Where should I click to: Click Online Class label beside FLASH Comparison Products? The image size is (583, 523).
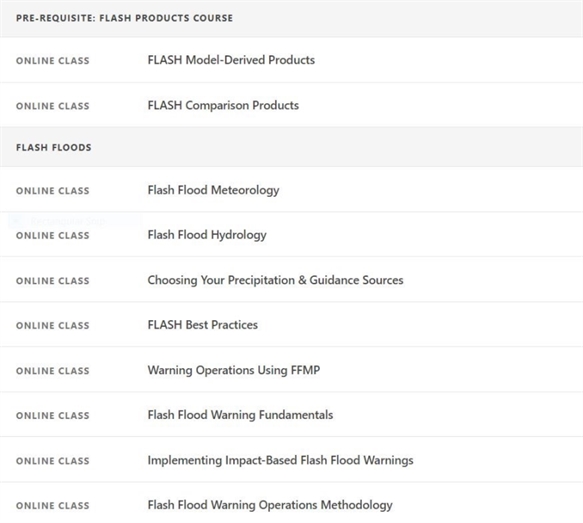click(52, 106)
